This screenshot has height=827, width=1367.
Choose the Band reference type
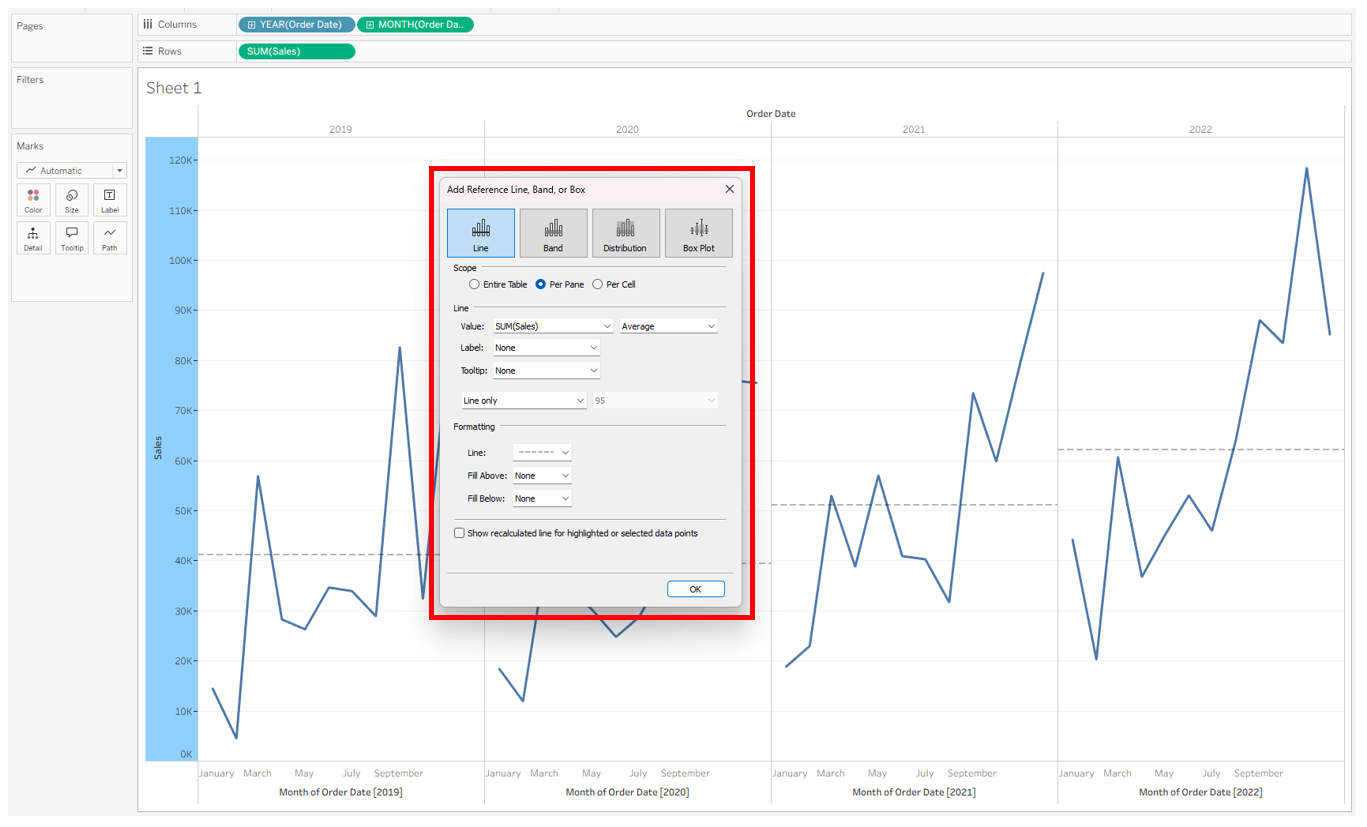pos(553,233)
